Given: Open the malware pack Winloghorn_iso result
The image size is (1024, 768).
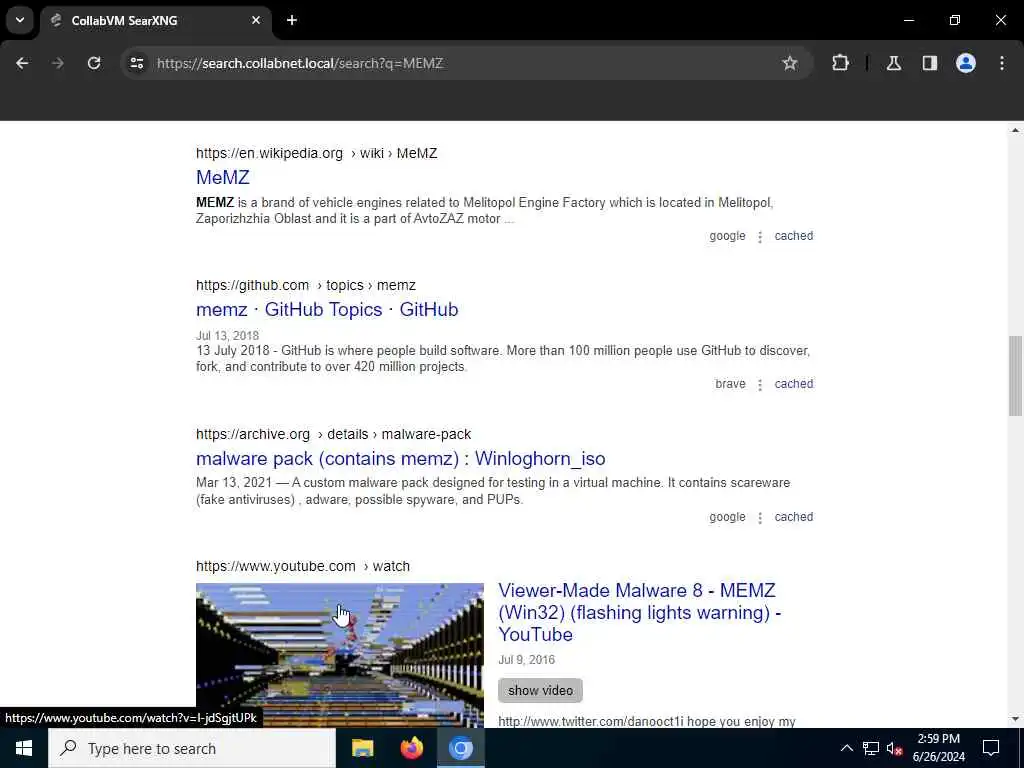Looking at the screenshot, I should coord(400,458).
